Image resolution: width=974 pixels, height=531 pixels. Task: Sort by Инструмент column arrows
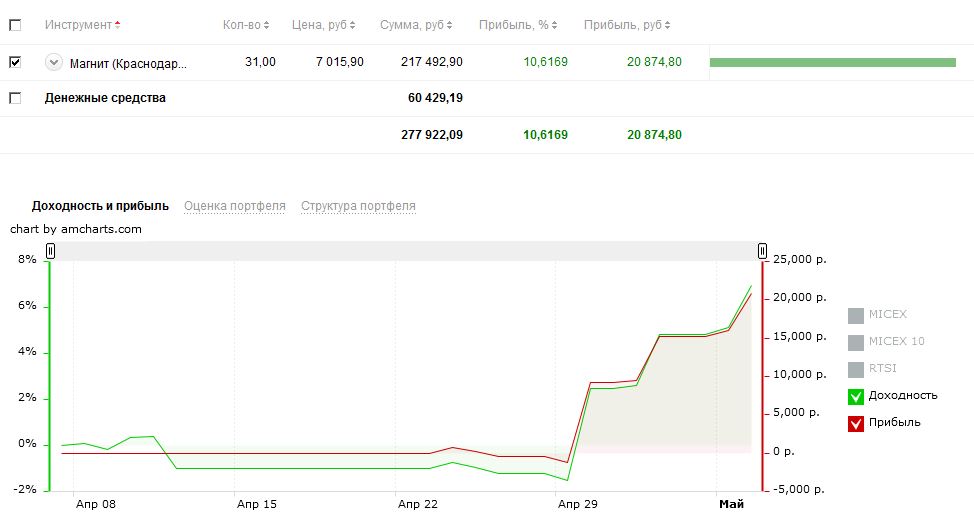[117, 25]
